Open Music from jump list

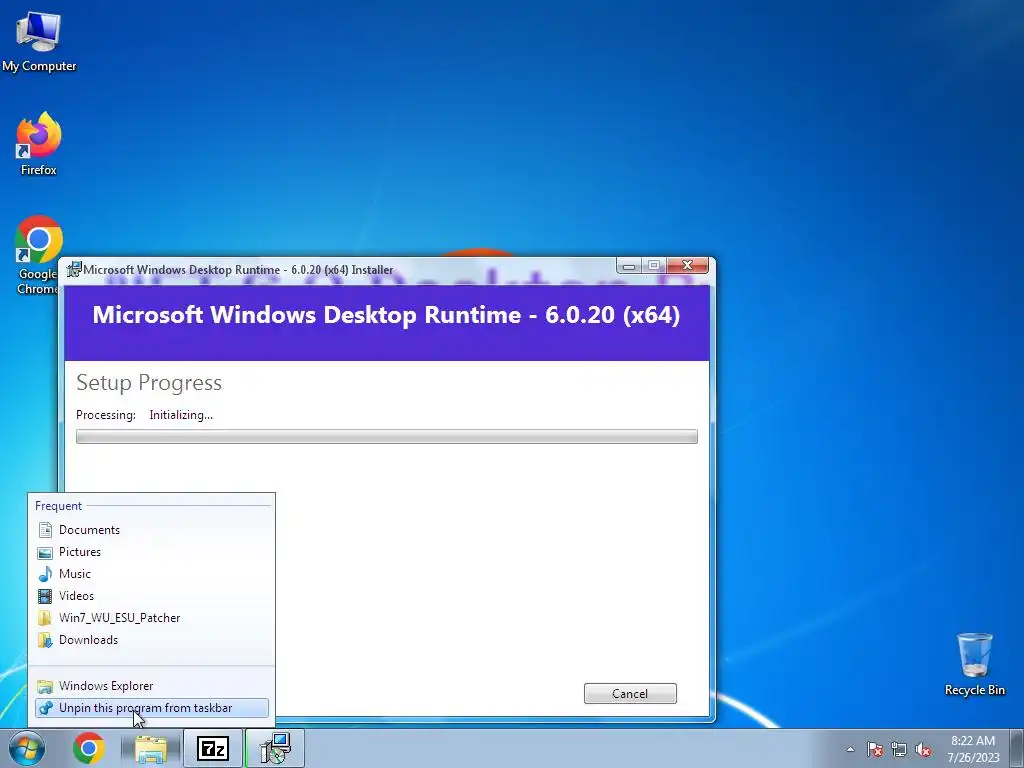152,574
